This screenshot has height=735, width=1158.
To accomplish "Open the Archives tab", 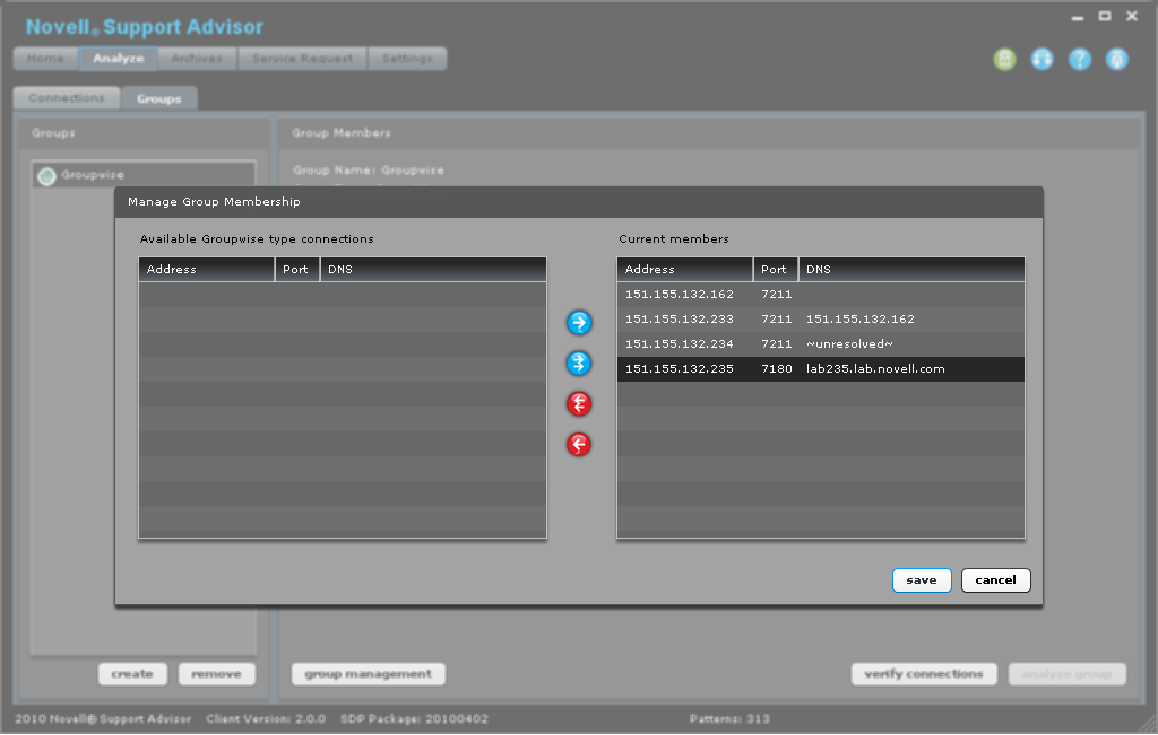I will [197, 58].
